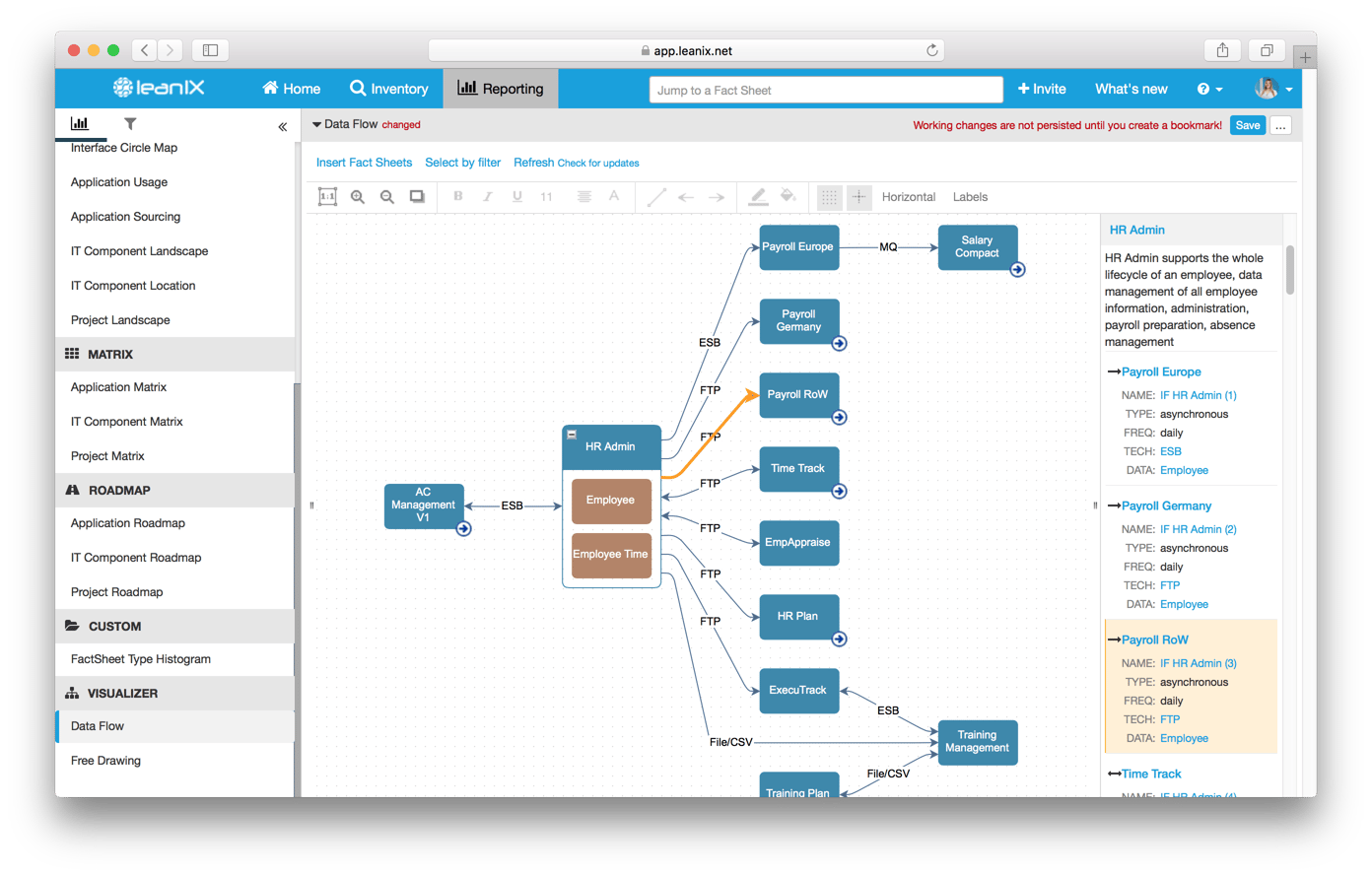Collapse the left reports sidebar

282,126
